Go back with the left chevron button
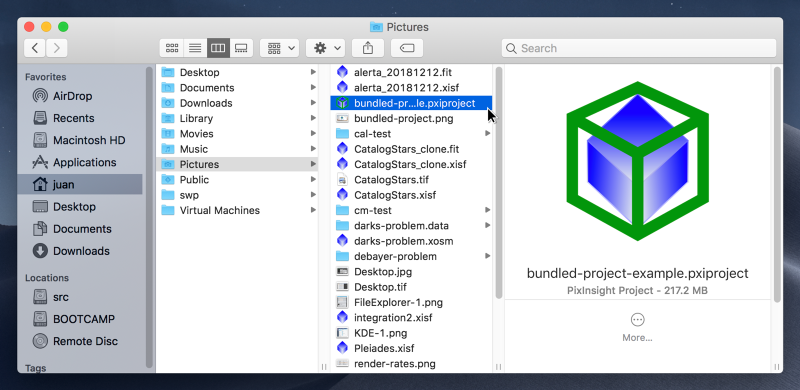 click(x=35, y=48)
